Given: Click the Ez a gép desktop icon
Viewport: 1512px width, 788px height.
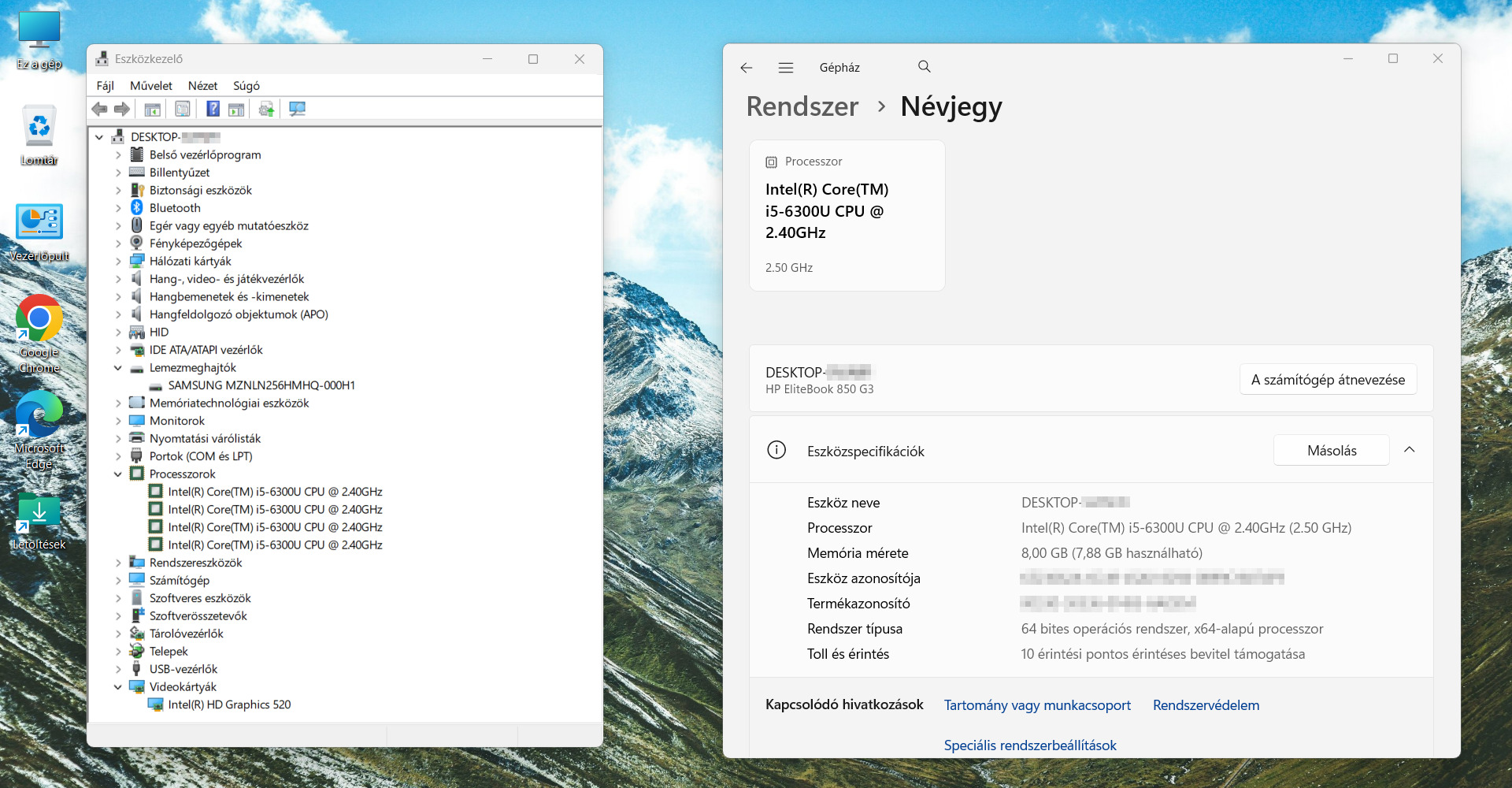Looking at the screenshot, I should pos(39,40).
